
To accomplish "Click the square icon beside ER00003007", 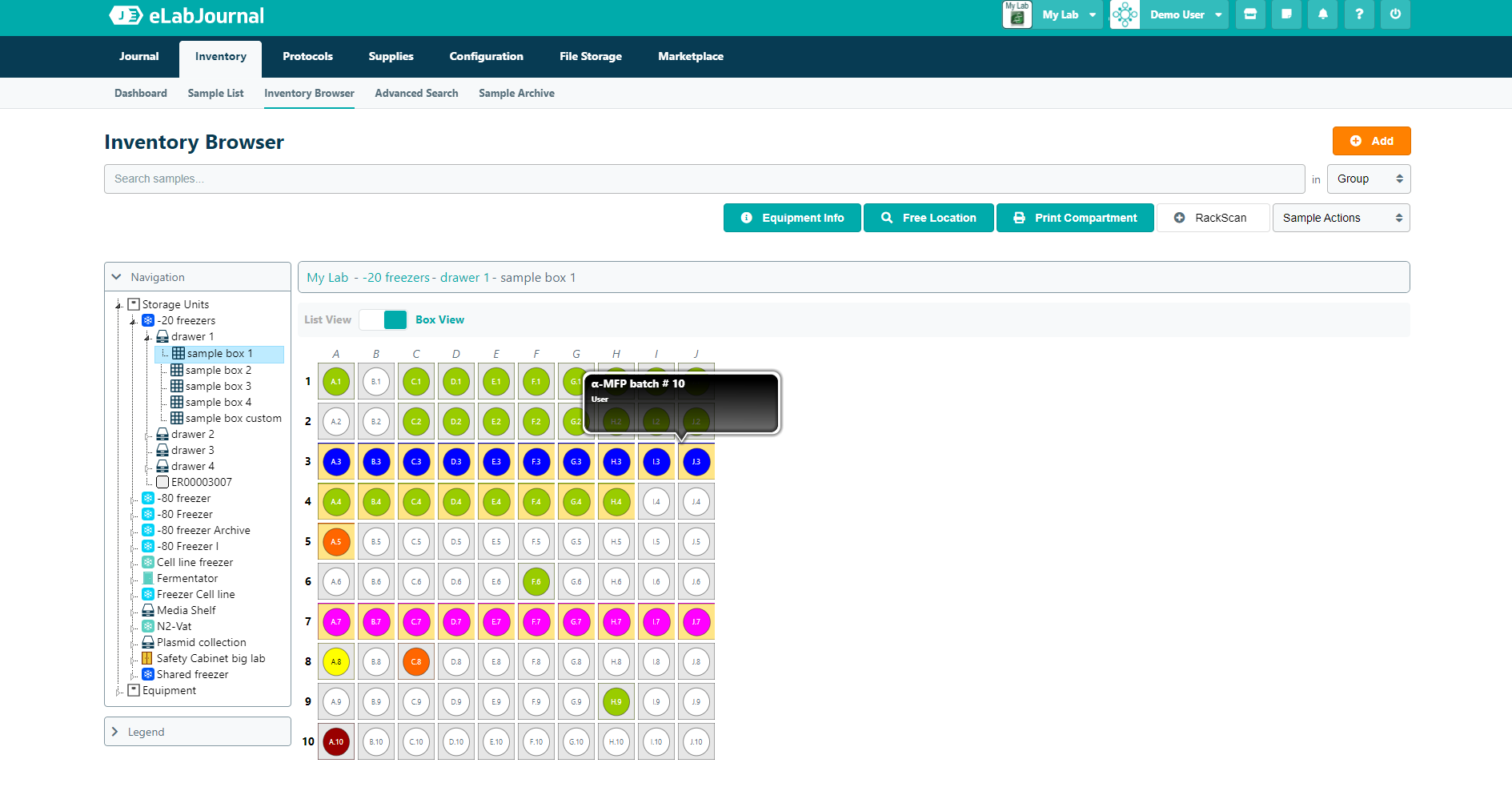I will click(x=162, y=482).
